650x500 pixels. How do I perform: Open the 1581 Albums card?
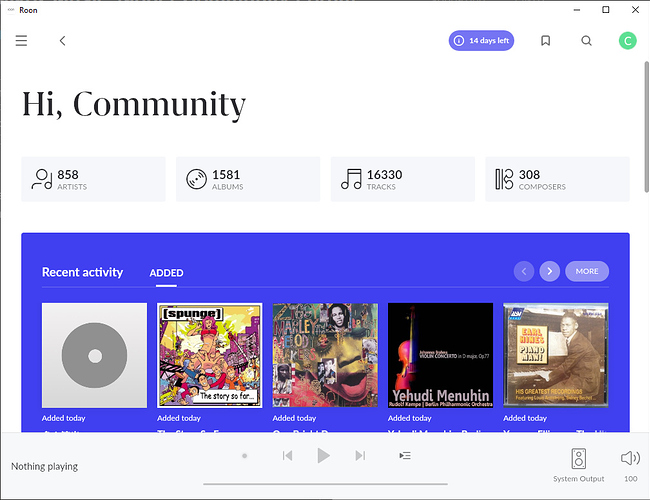click(248, 180)
